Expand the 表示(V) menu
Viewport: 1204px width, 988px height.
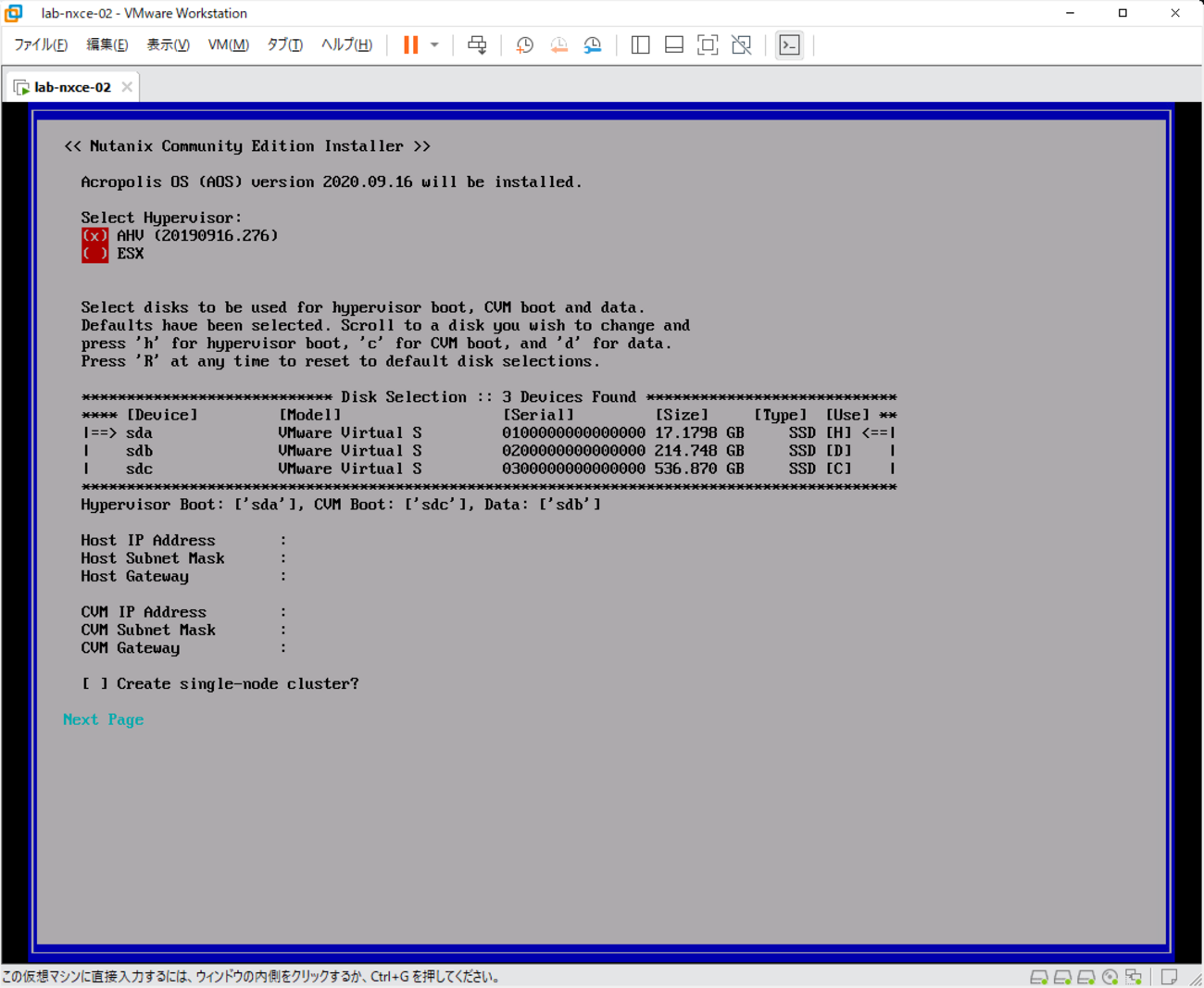coord(168,44)
